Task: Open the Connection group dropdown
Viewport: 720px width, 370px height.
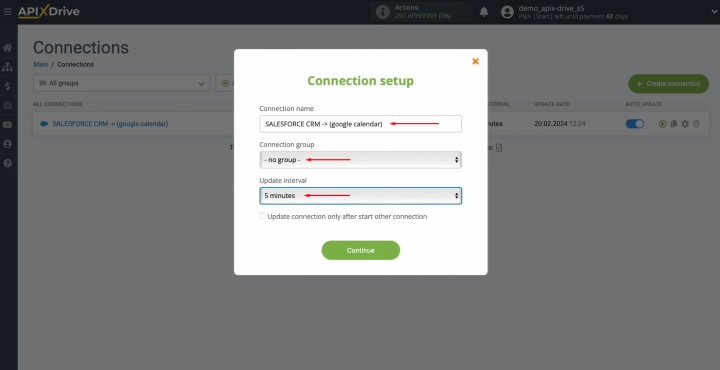Action: coord(360,160)
